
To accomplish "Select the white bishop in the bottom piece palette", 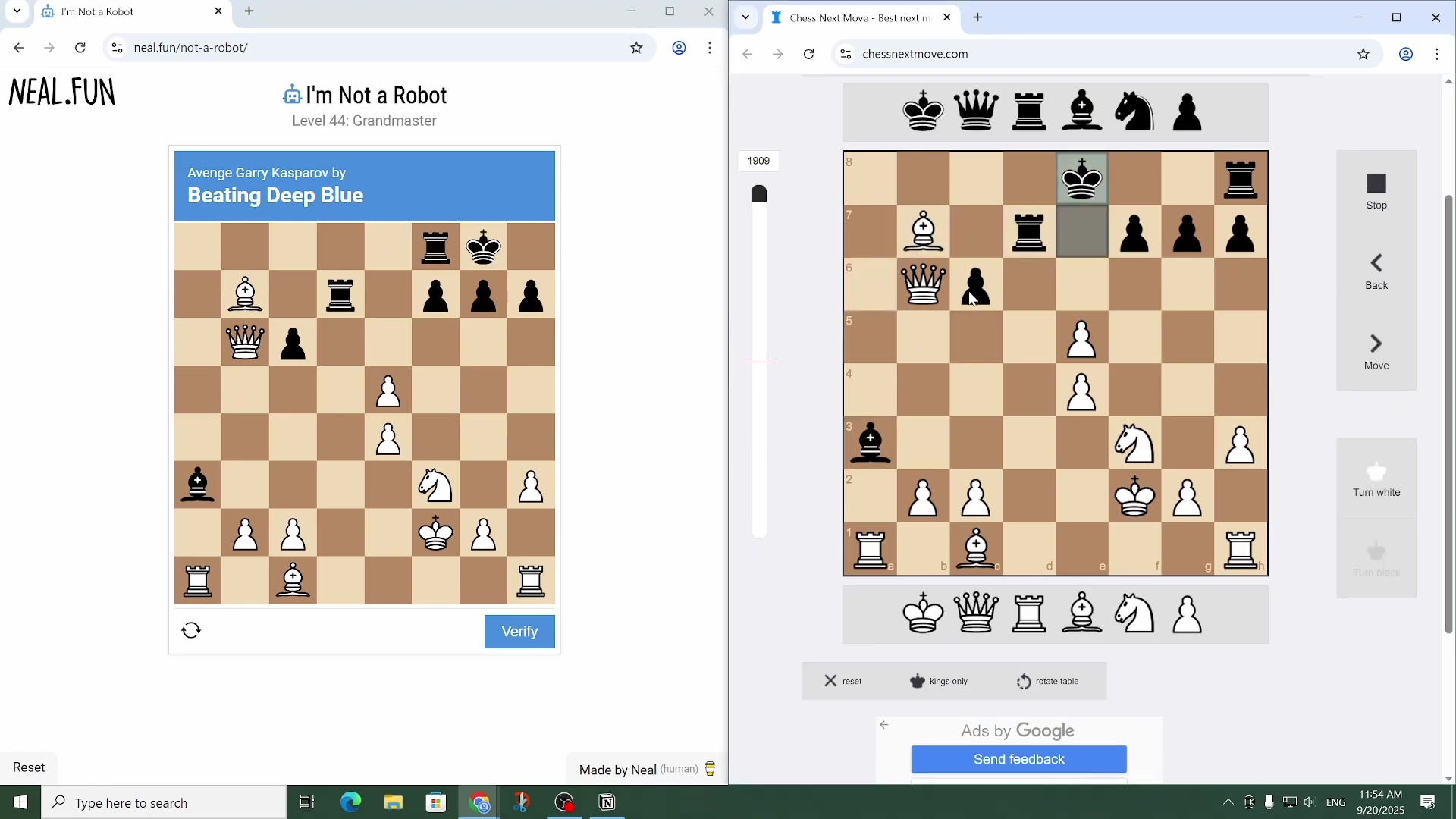I will click(x=1082, y=613).
